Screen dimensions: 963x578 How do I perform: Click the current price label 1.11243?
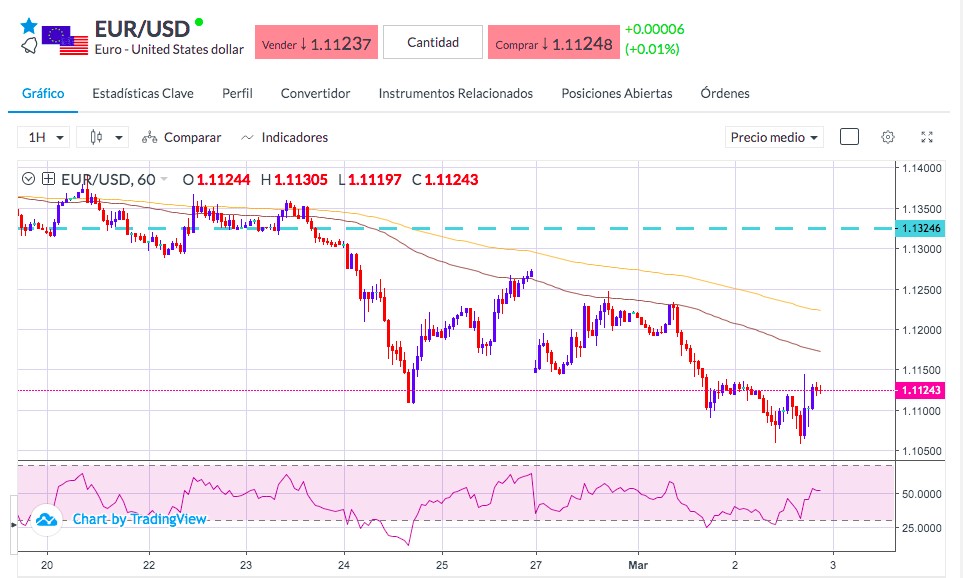[x=920, y=390]
